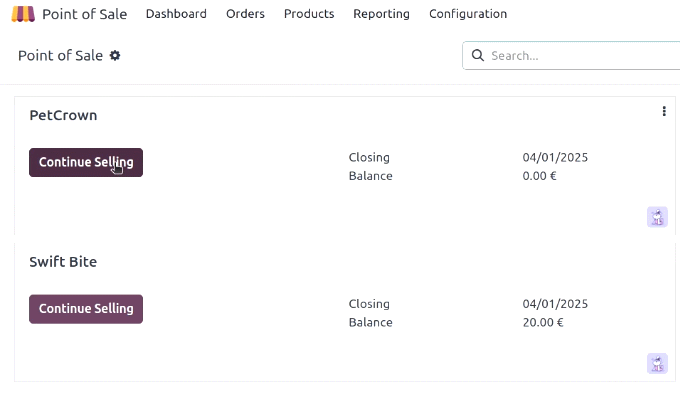The image size is (680, 408).
Task: Continue Selling in Swift Bite shop
Action: coord(86,309)
